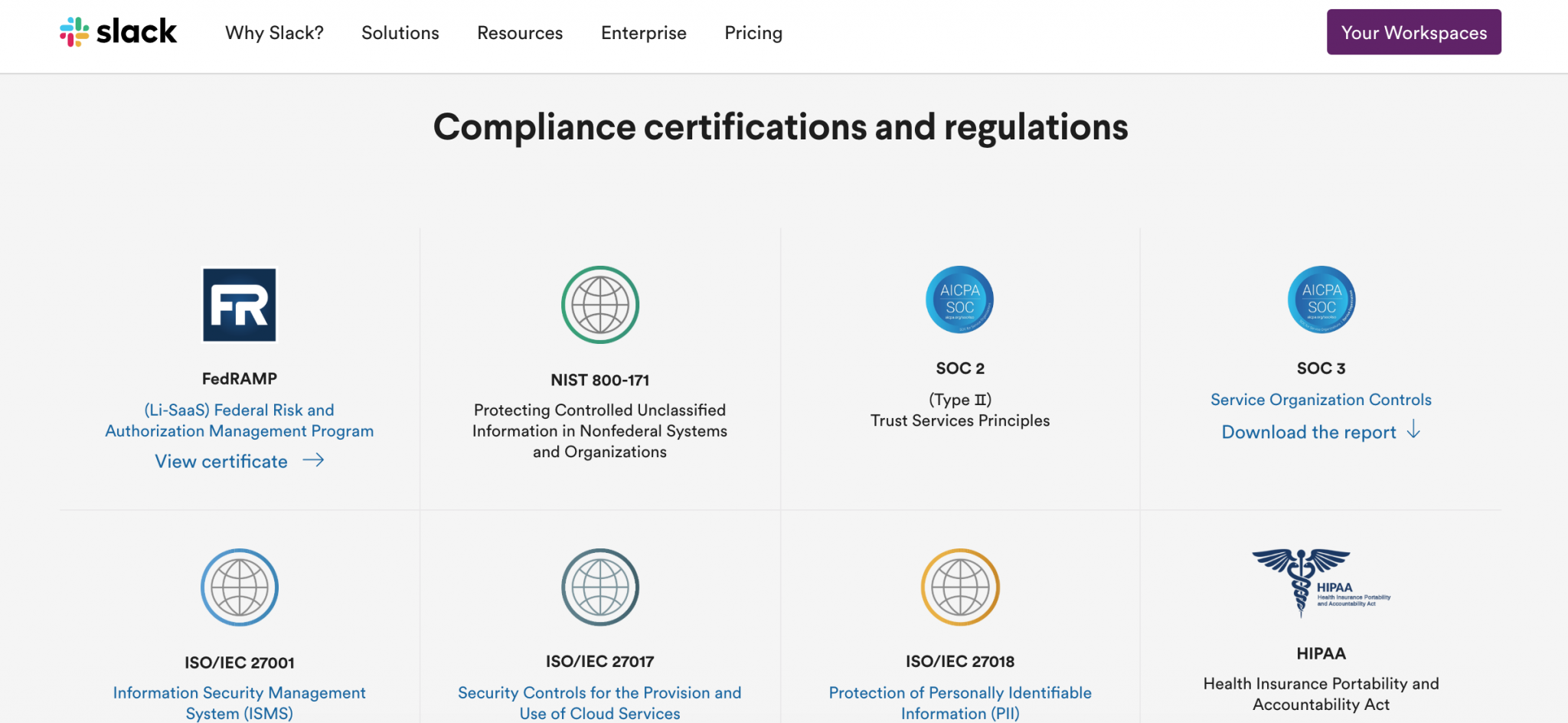Click the AICPA SOC badge above SOC 2
The image size is (1568, 723).
click(x=960, y=299)
